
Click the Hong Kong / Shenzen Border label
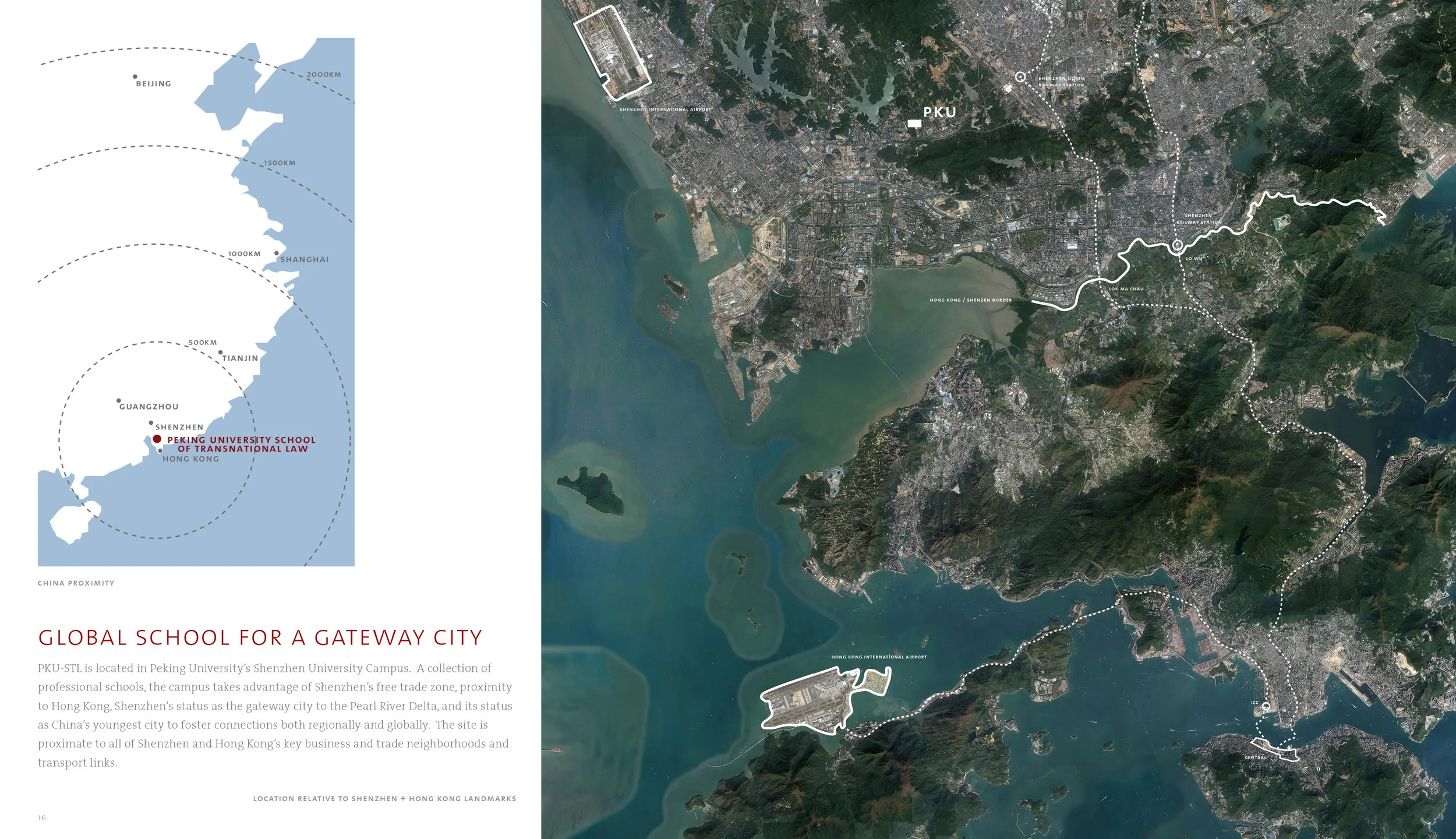970,300
